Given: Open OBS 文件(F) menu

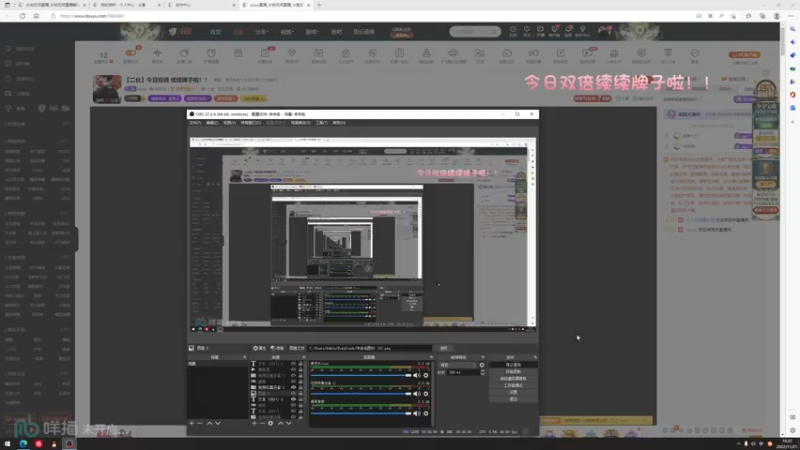Looking at the screenshot, I should coord(195,123).
